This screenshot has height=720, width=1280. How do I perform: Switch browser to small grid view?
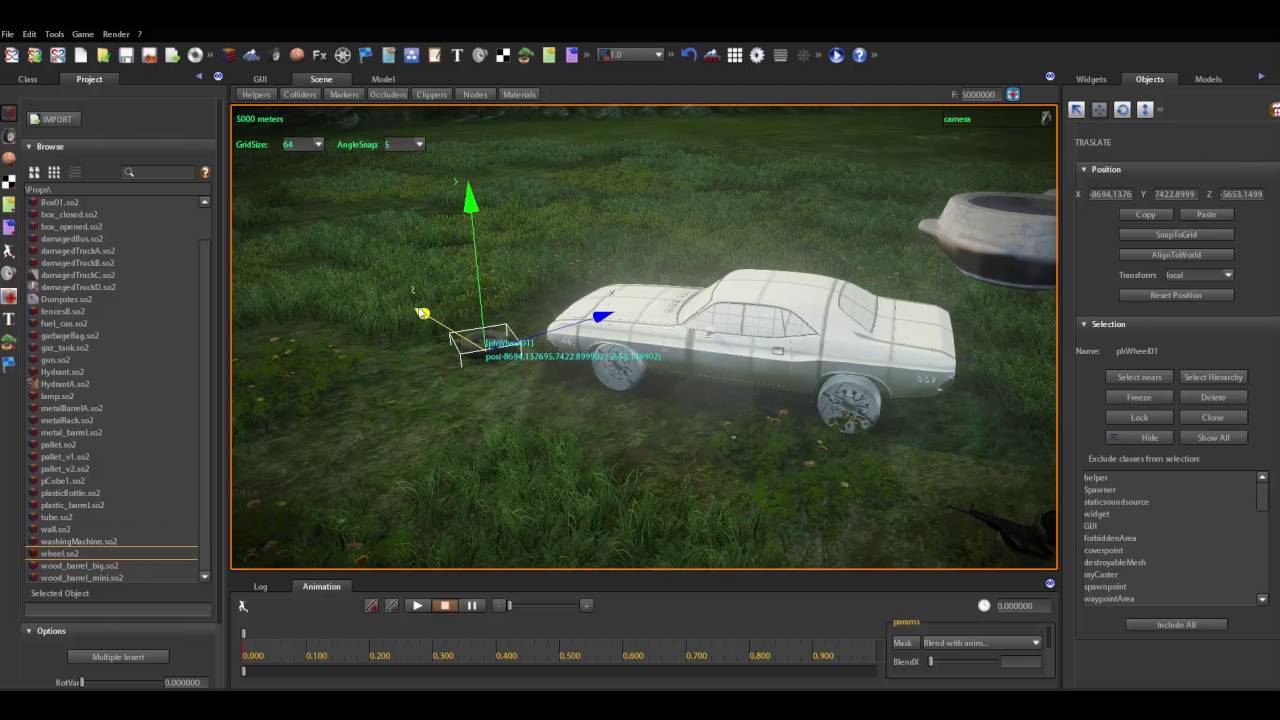(x=54, y=172)
